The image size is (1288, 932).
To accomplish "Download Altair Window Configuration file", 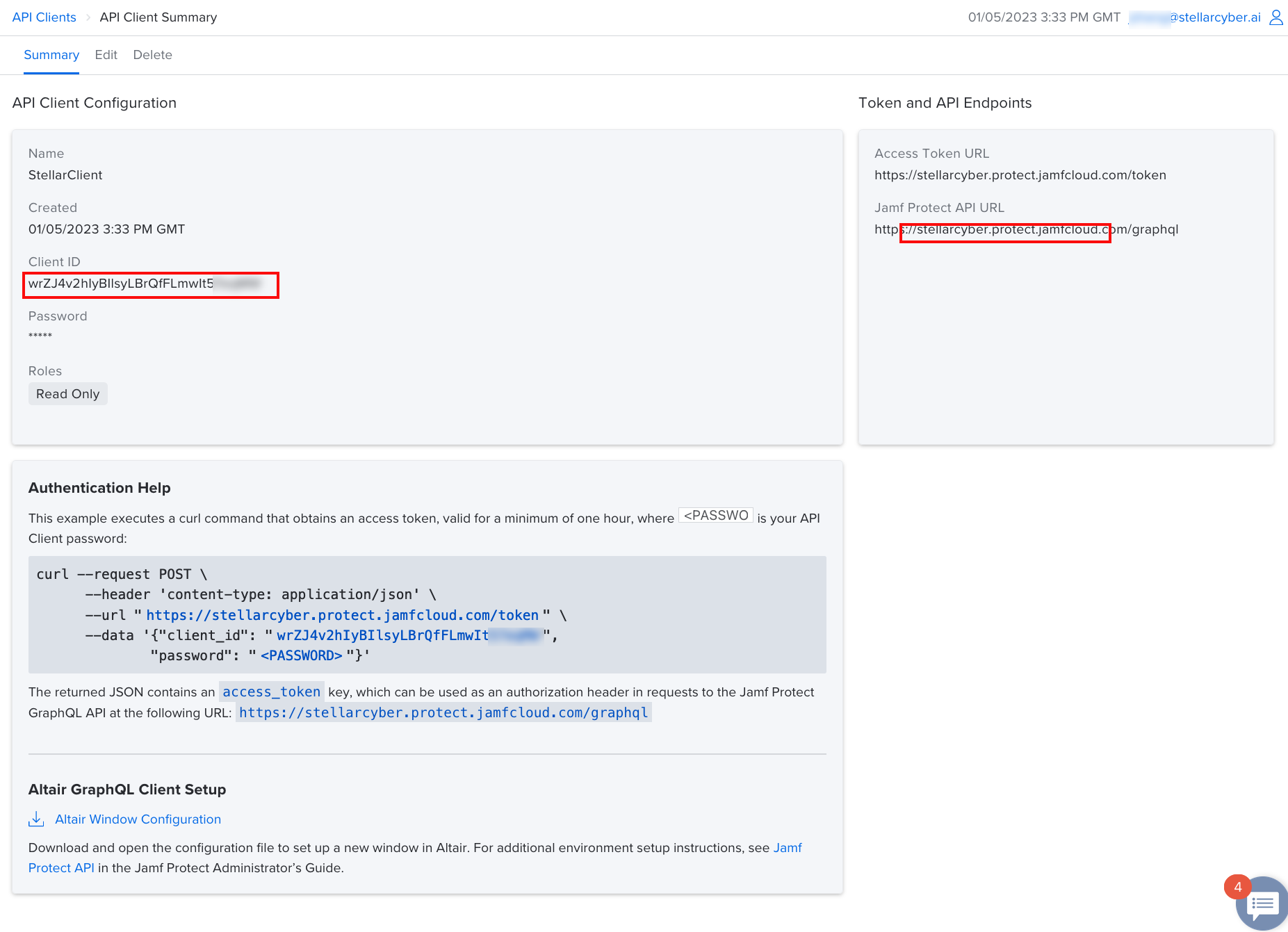I will point(138,819).
